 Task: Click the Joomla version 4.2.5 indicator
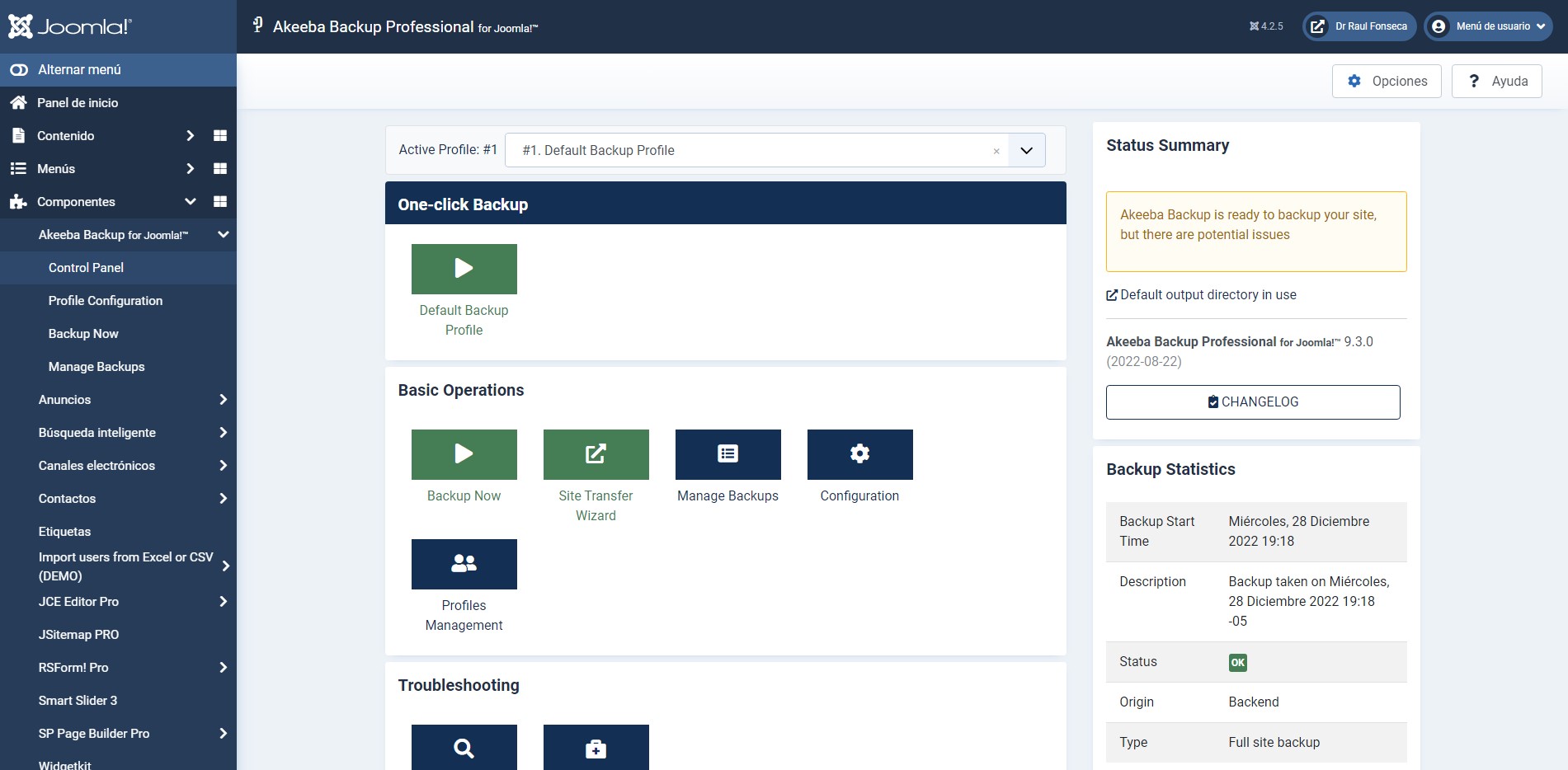pyautogui.click(x=1266, y=26)
